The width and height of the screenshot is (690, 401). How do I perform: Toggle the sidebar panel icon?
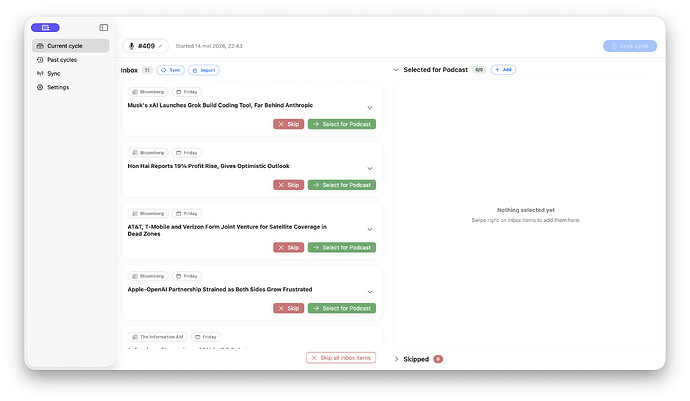pos(103,28)
